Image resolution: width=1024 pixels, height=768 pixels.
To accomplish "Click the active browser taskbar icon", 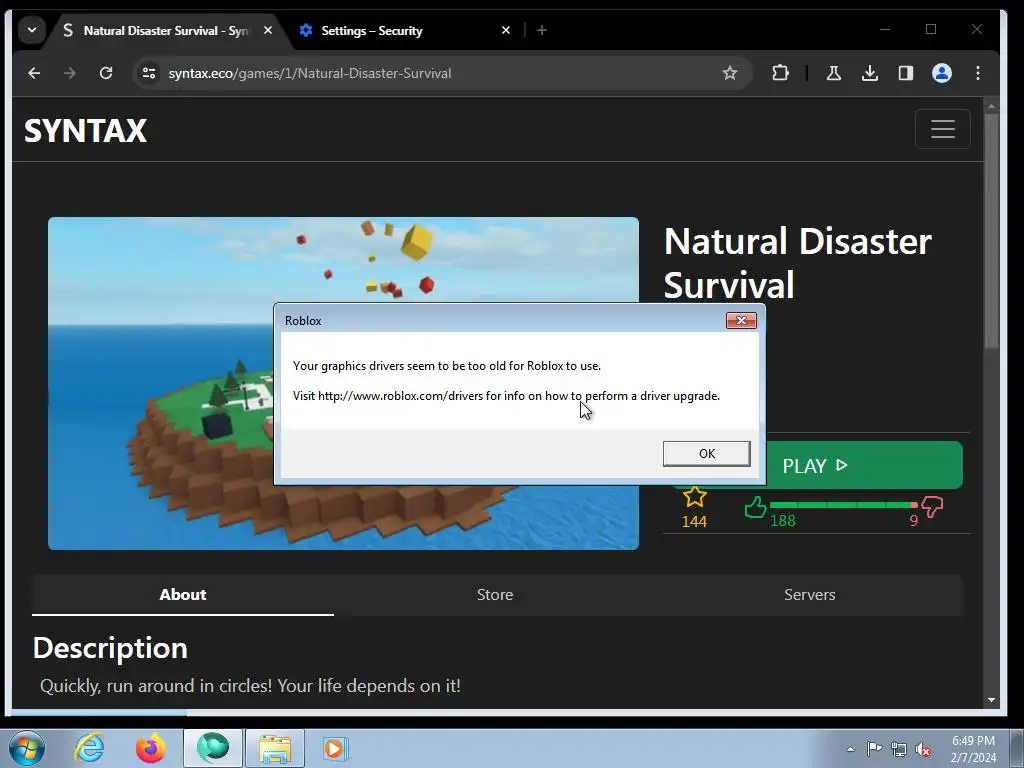I will [x=213, y=748].
